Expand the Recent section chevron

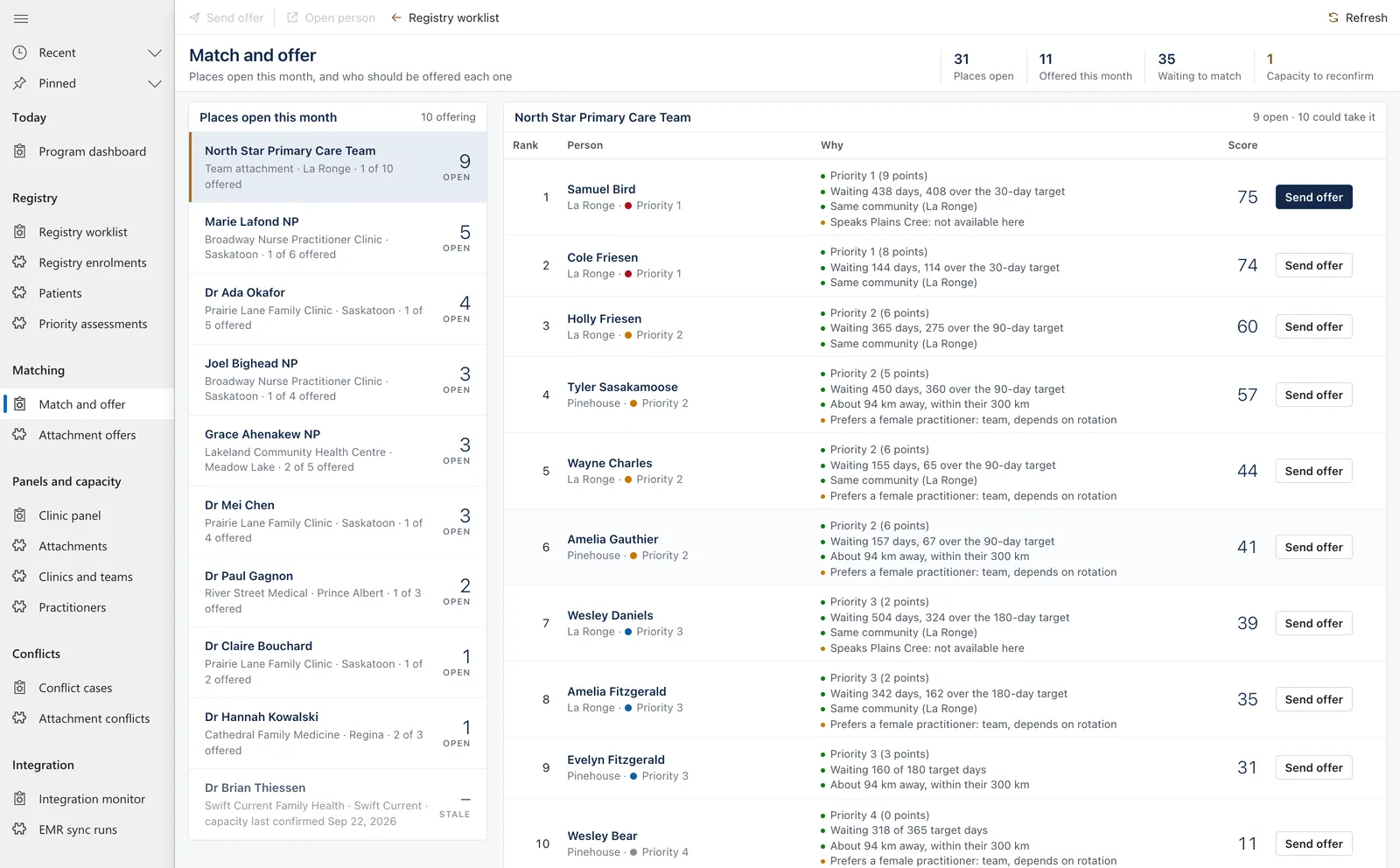point(155,52)
